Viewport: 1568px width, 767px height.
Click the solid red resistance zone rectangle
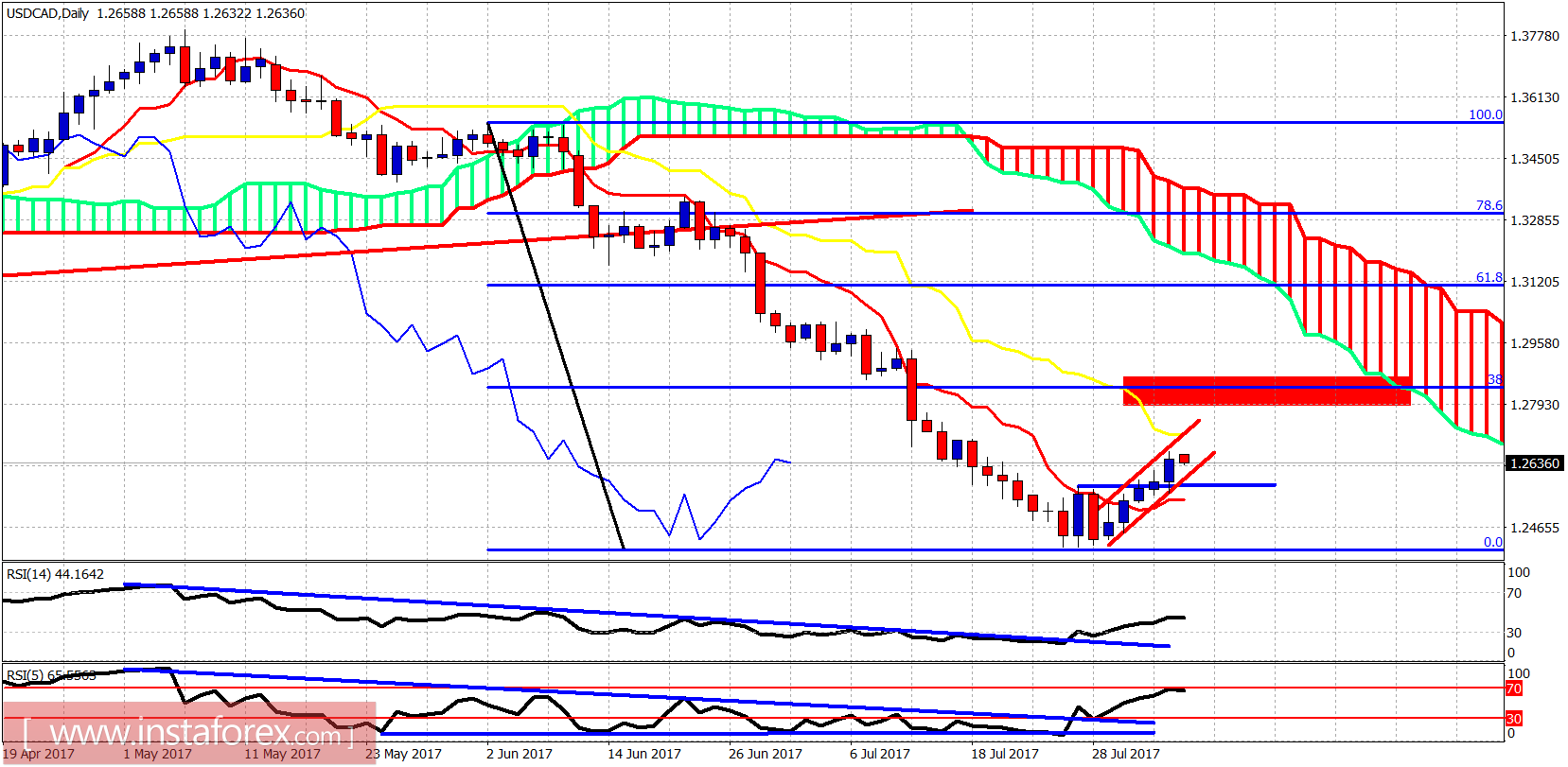pyautogui.click(x=1267, y=391)
